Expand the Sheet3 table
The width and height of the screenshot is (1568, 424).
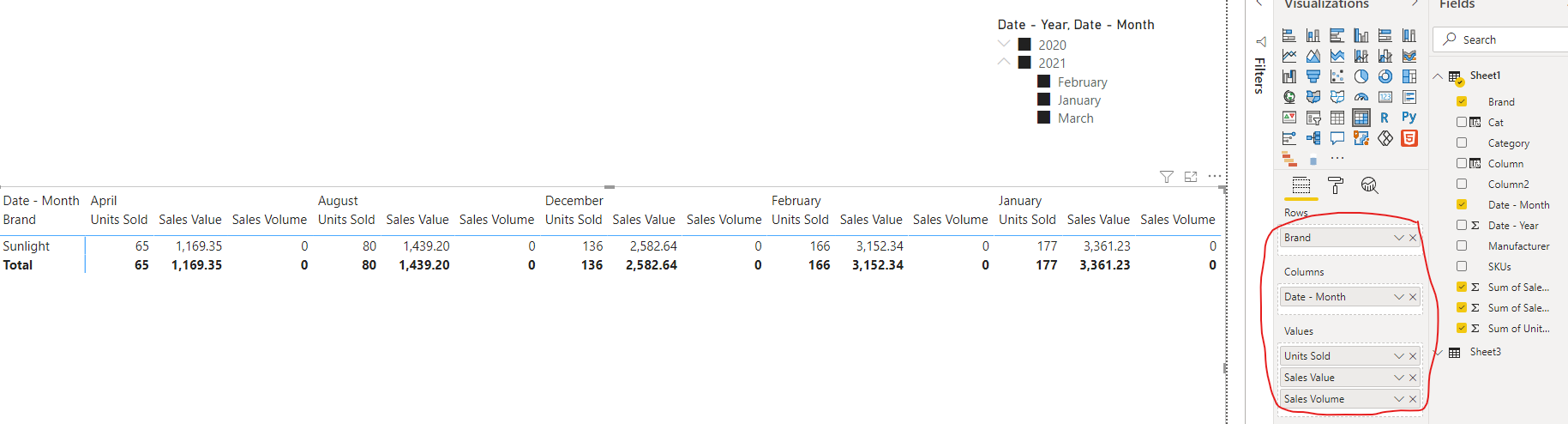pyautogui.click(x=1438, y=352)
